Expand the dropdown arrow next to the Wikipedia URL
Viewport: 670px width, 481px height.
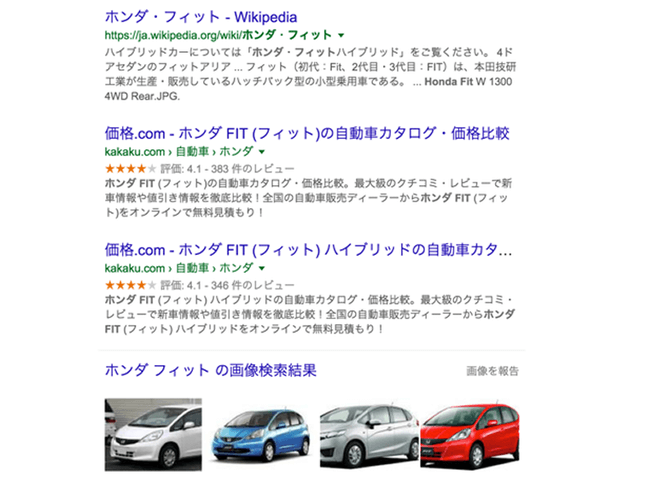tap(341, 35)
